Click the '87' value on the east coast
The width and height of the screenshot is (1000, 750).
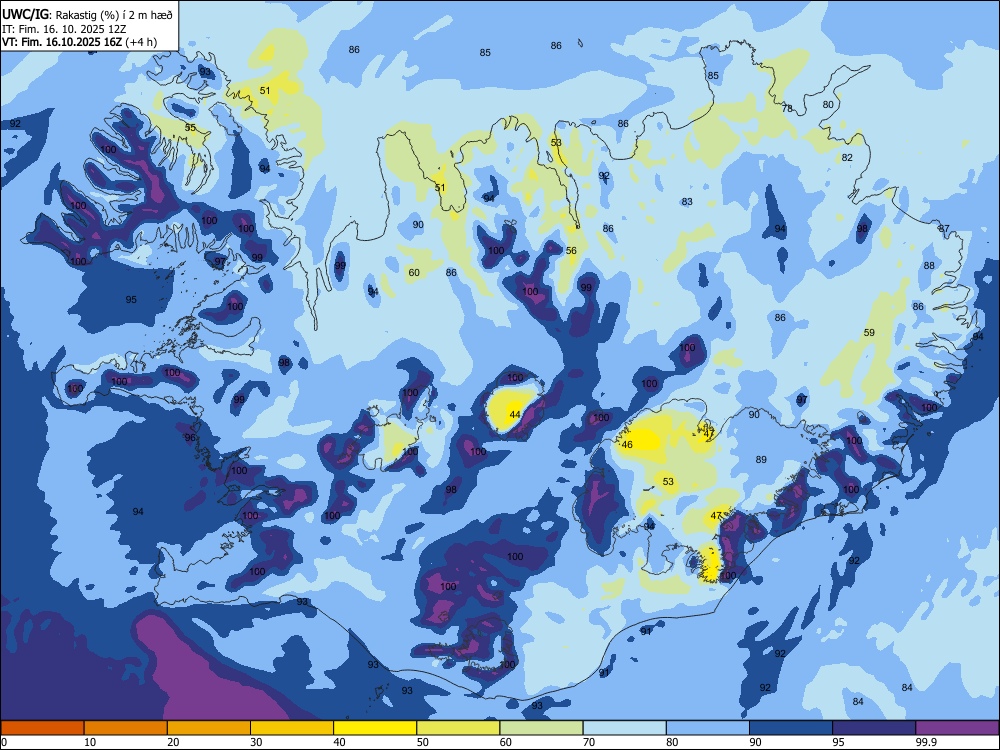[x=944, y=228]
